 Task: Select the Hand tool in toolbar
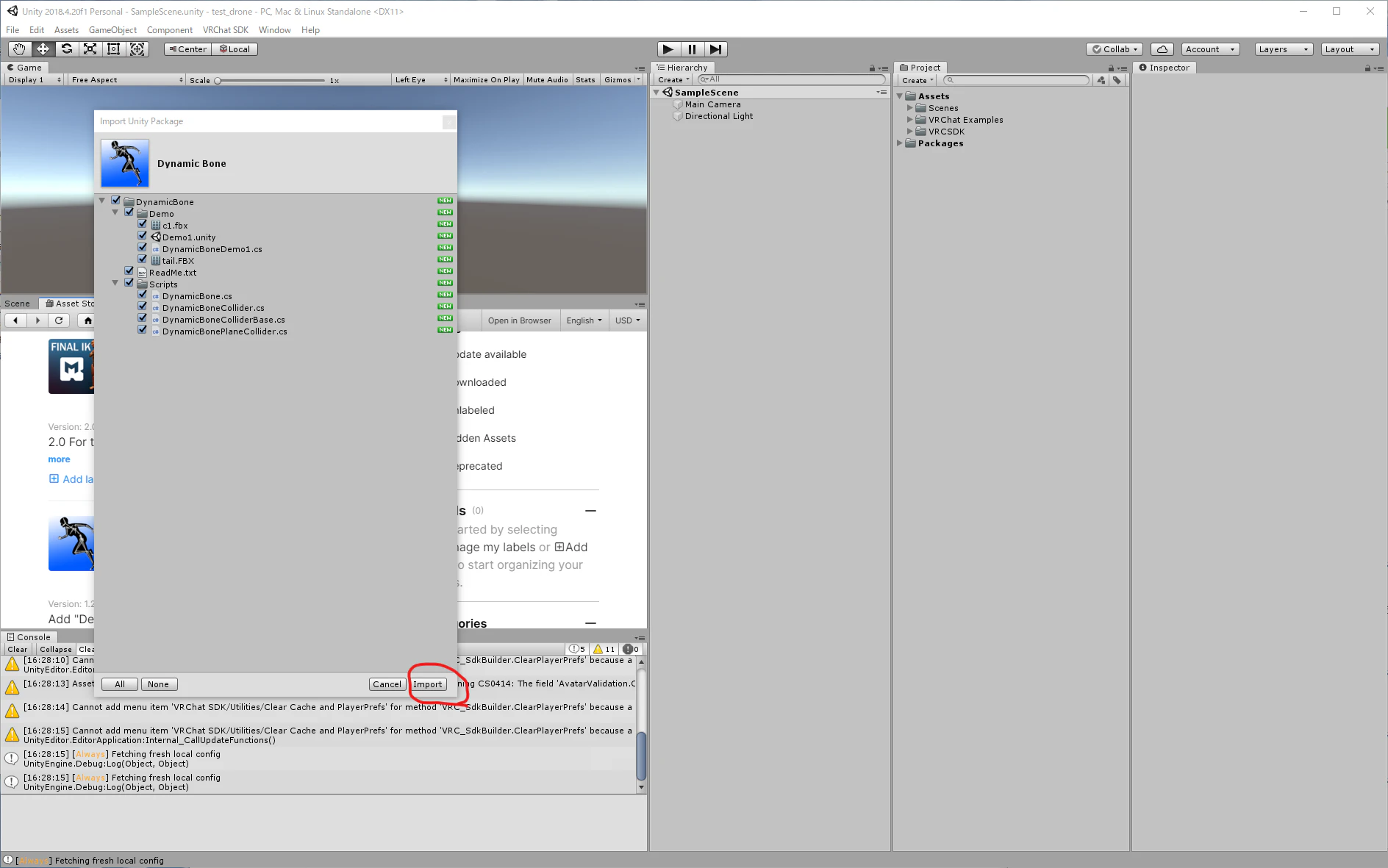click(19, 49)
